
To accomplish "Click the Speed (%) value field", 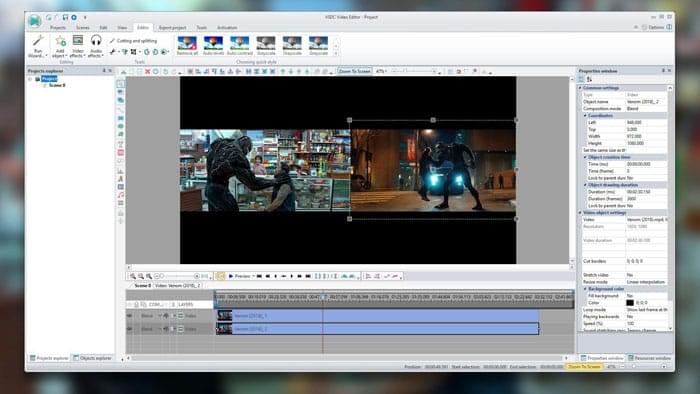I will (x=646, y=323).
